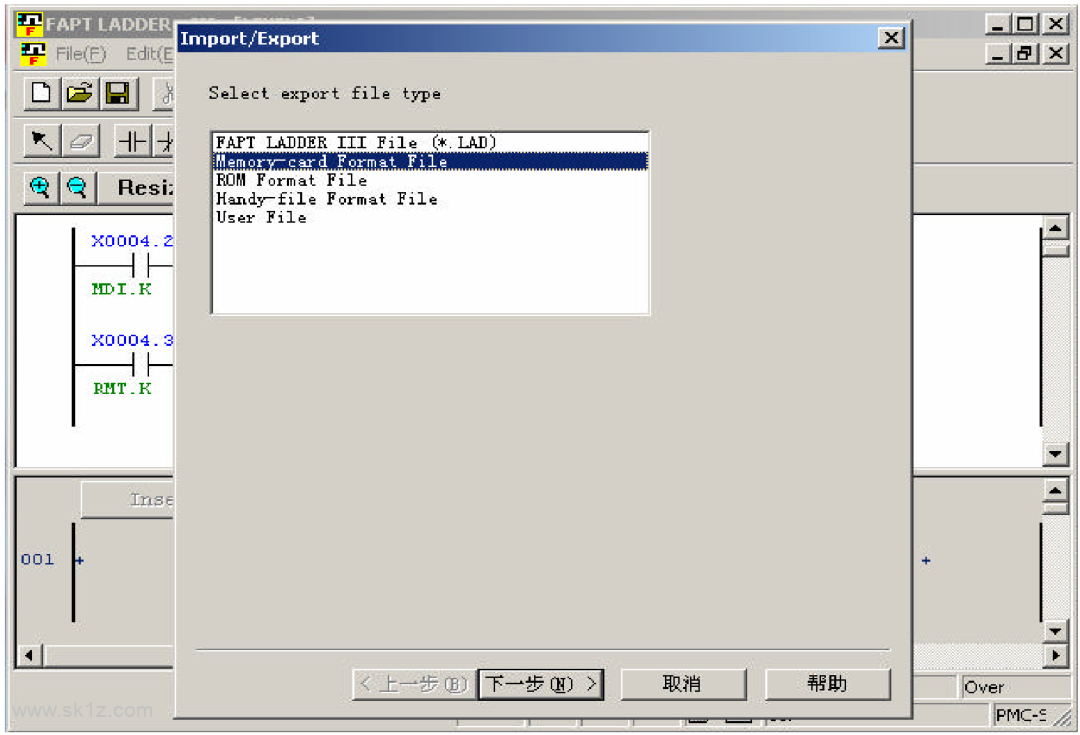This screenshot has width=1080, height=735.
Task: Select the arrow pointer tool
Action: click(42, 141)
